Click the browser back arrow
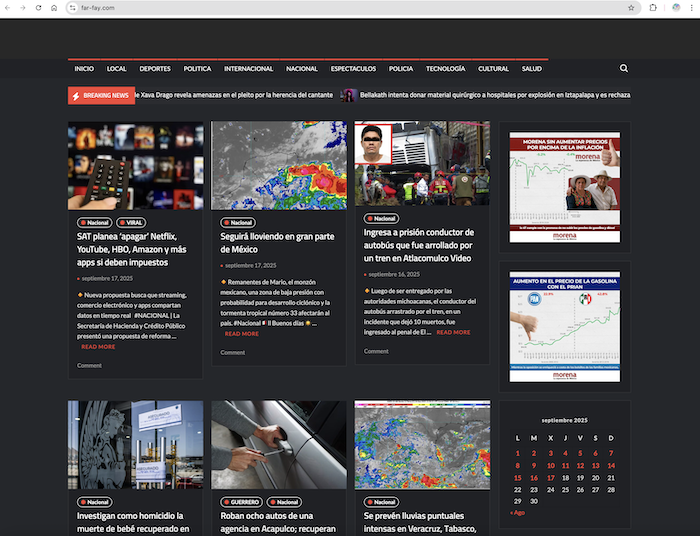Image resolution: width=700 pixels, height=536 pixels. pyautogui.click(x=8, y=7)
